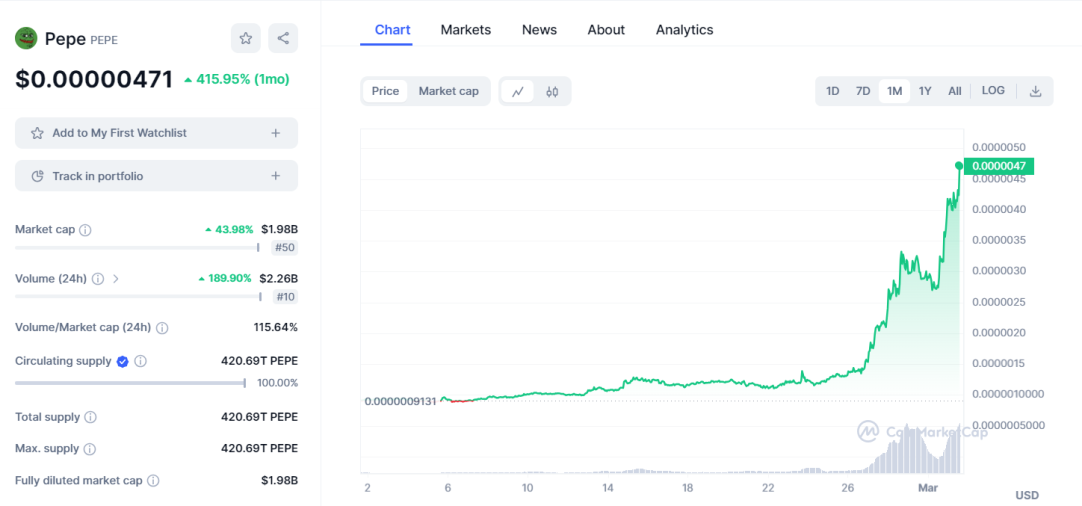Set chart range to 1M

894,91
